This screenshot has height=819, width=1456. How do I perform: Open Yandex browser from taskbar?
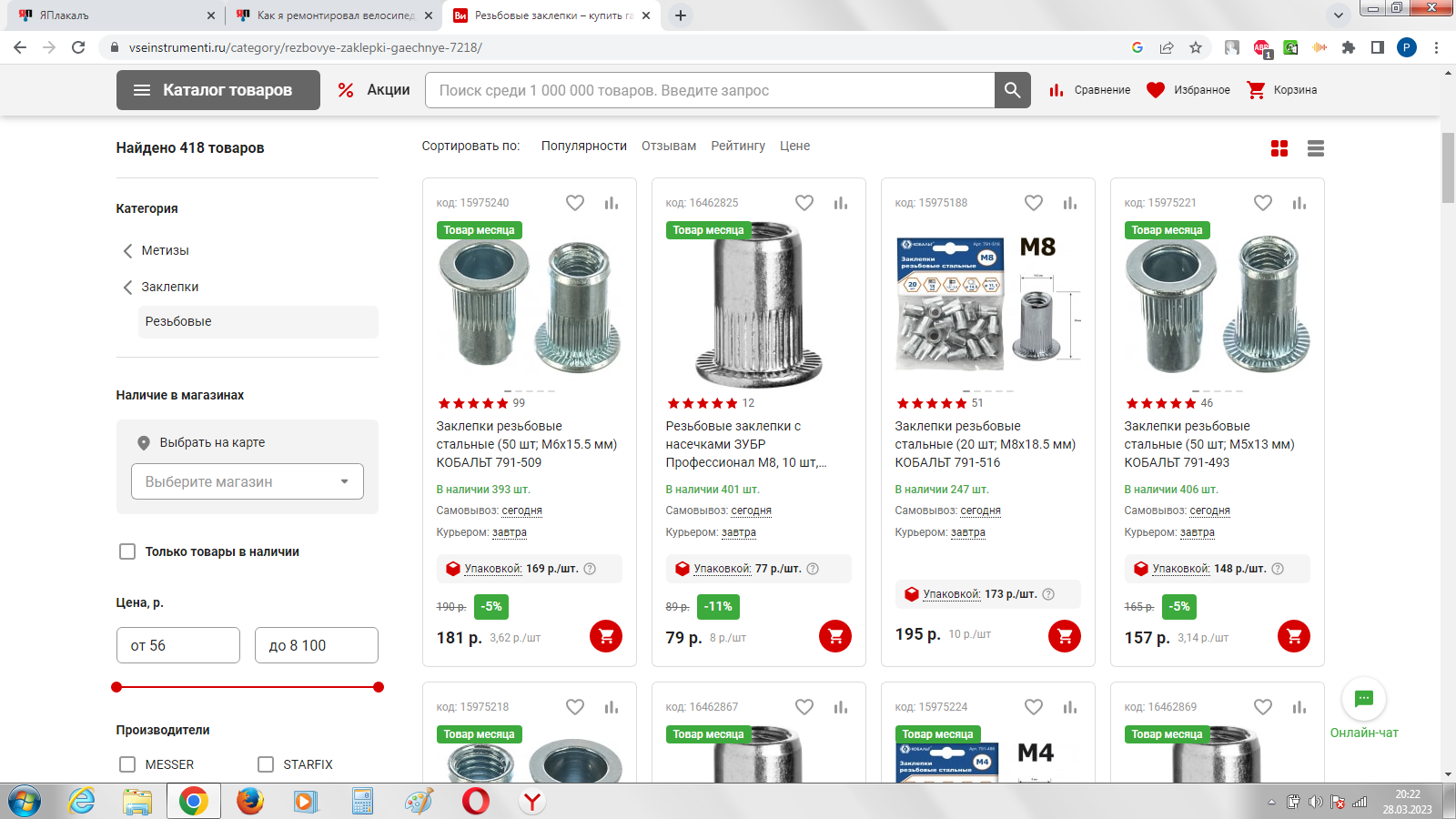point(532,802)
